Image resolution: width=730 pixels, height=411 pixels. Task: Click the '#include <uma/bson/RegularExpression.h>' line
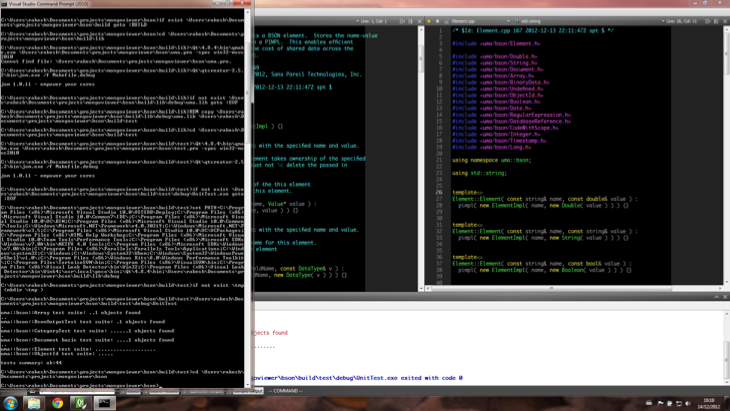[511, 115]
